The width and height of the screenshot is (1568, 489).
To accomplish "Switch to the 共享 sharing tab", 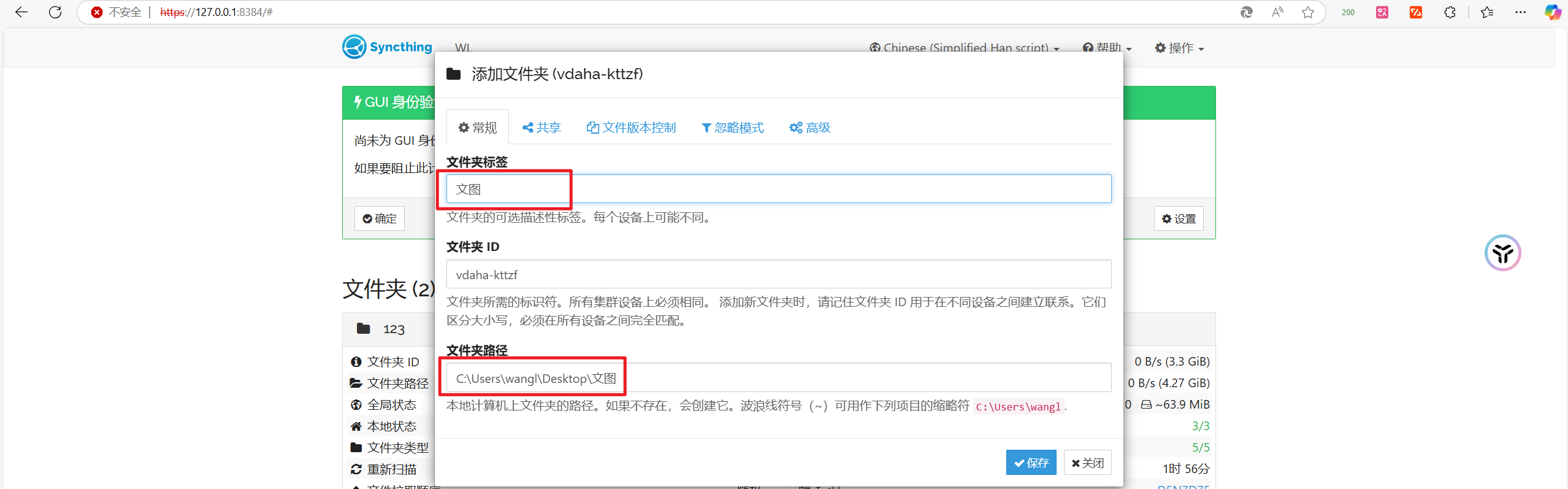I will coord(541,128).
